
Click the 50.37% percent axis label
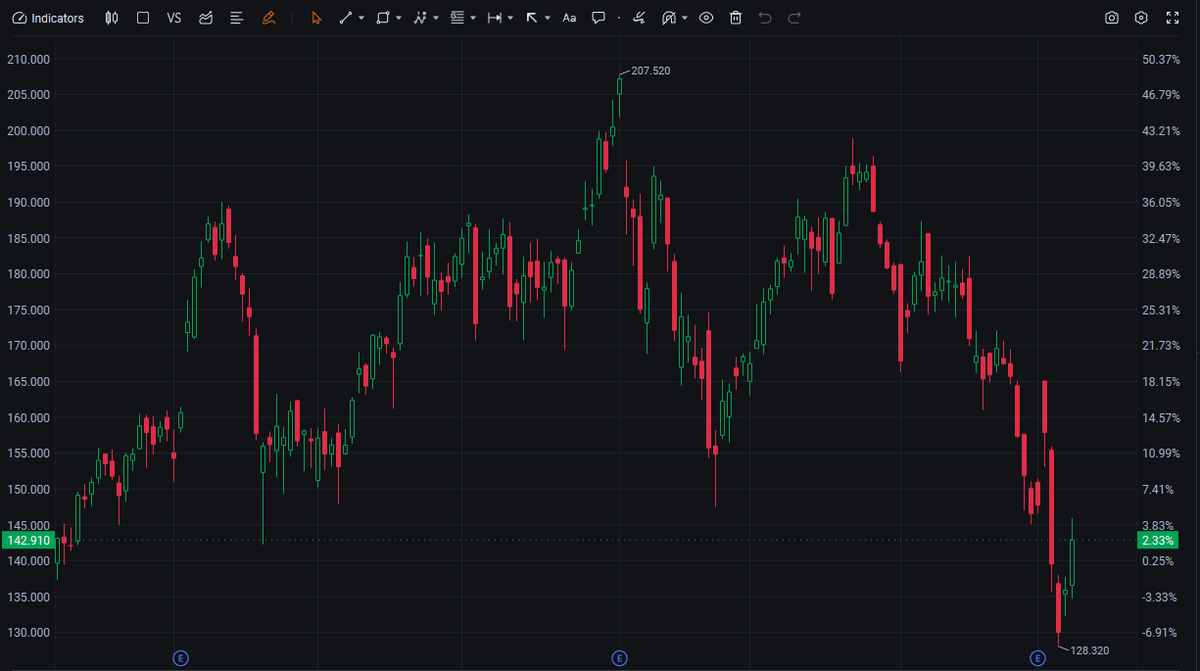coord(1162,59)
